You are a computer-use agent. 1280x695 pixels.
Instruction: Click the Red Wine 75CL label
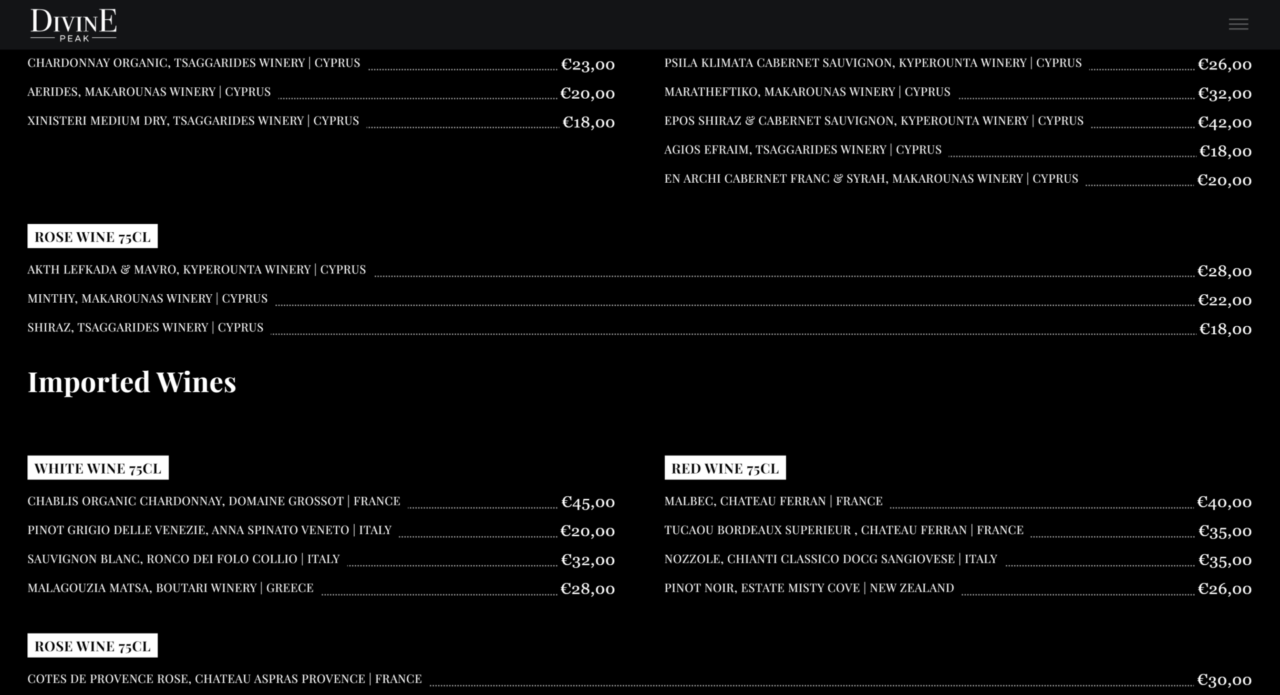[x=725, y=468]
